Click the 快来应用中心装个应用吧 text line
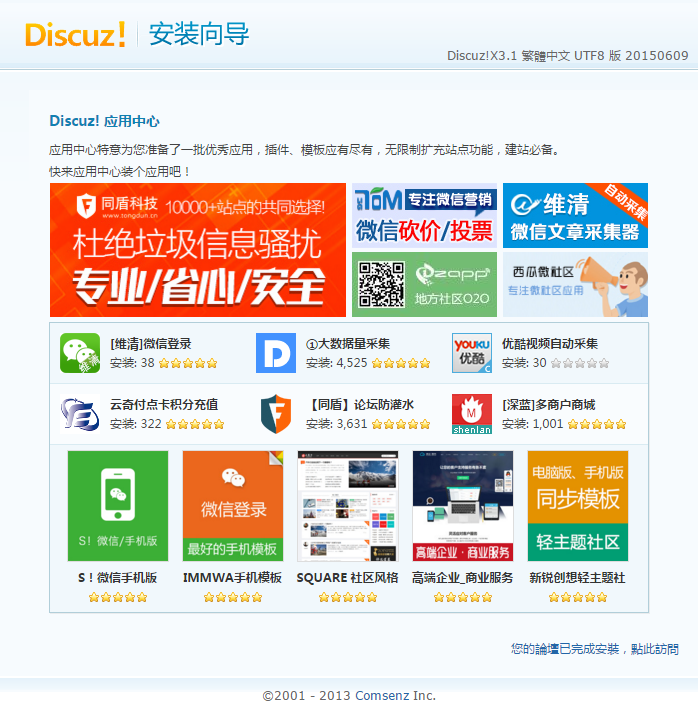The width and height of the screenshot is (698, 714). pos(119,172)
